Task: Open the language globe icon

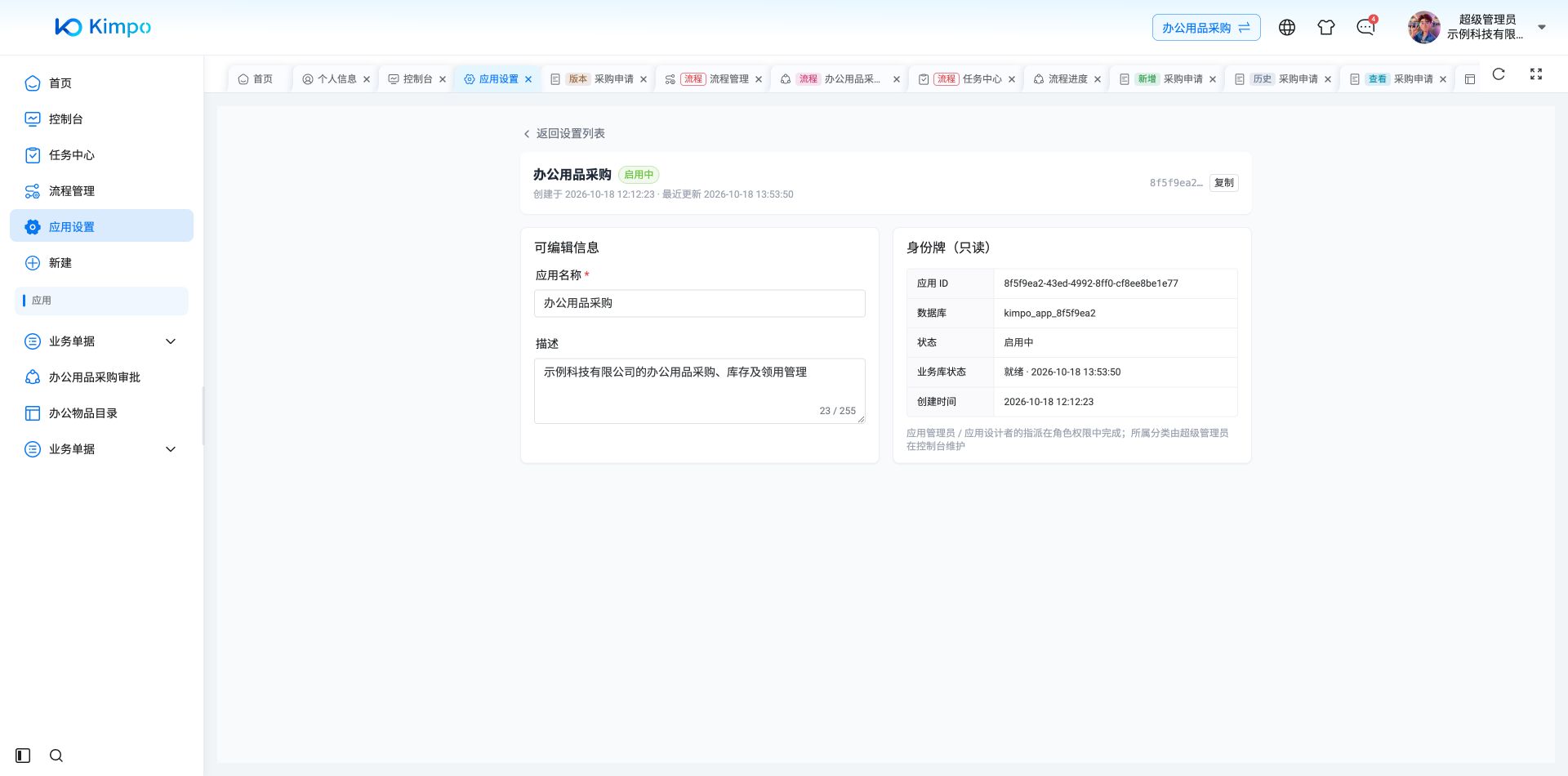Action: 1287,28
